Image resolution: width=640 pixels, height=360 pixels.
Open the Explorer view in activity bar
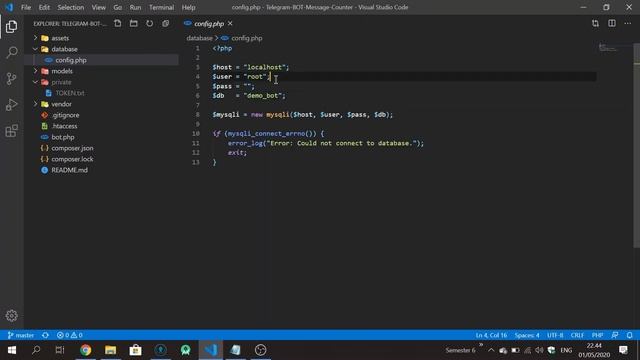click(x=11, y=27)
